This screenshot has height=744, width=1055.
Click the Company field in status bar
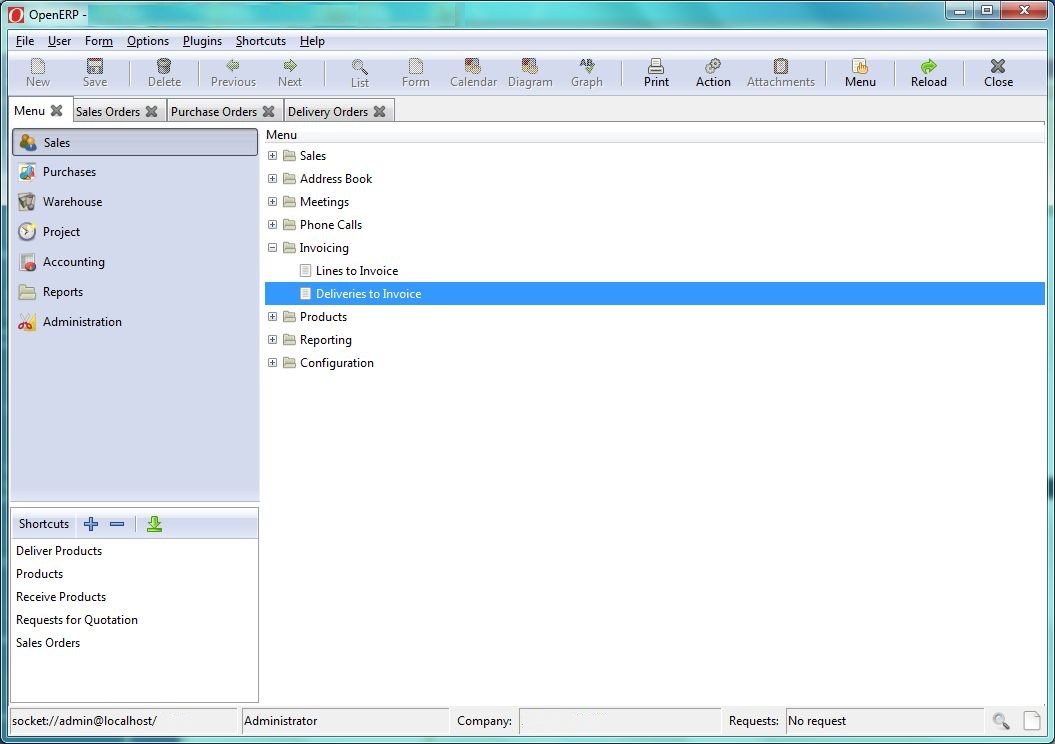point(620,720)
